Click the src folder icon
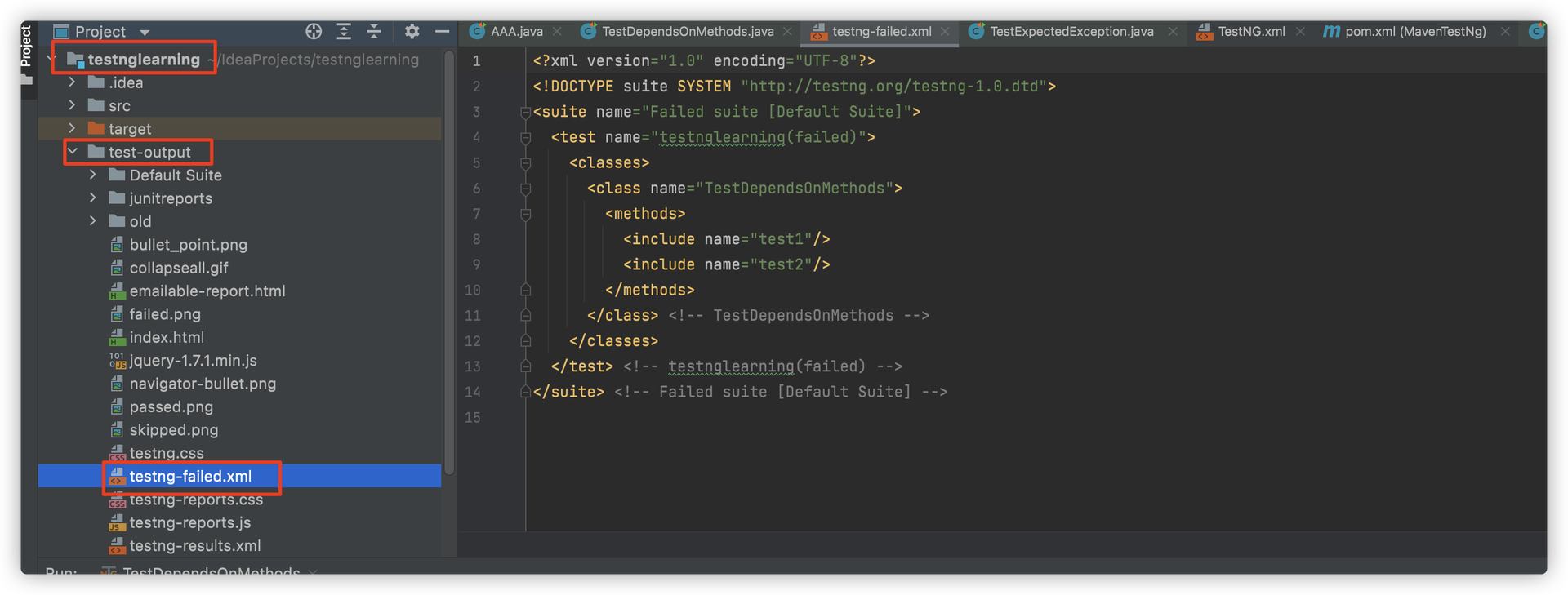 [x=96, y=104]
